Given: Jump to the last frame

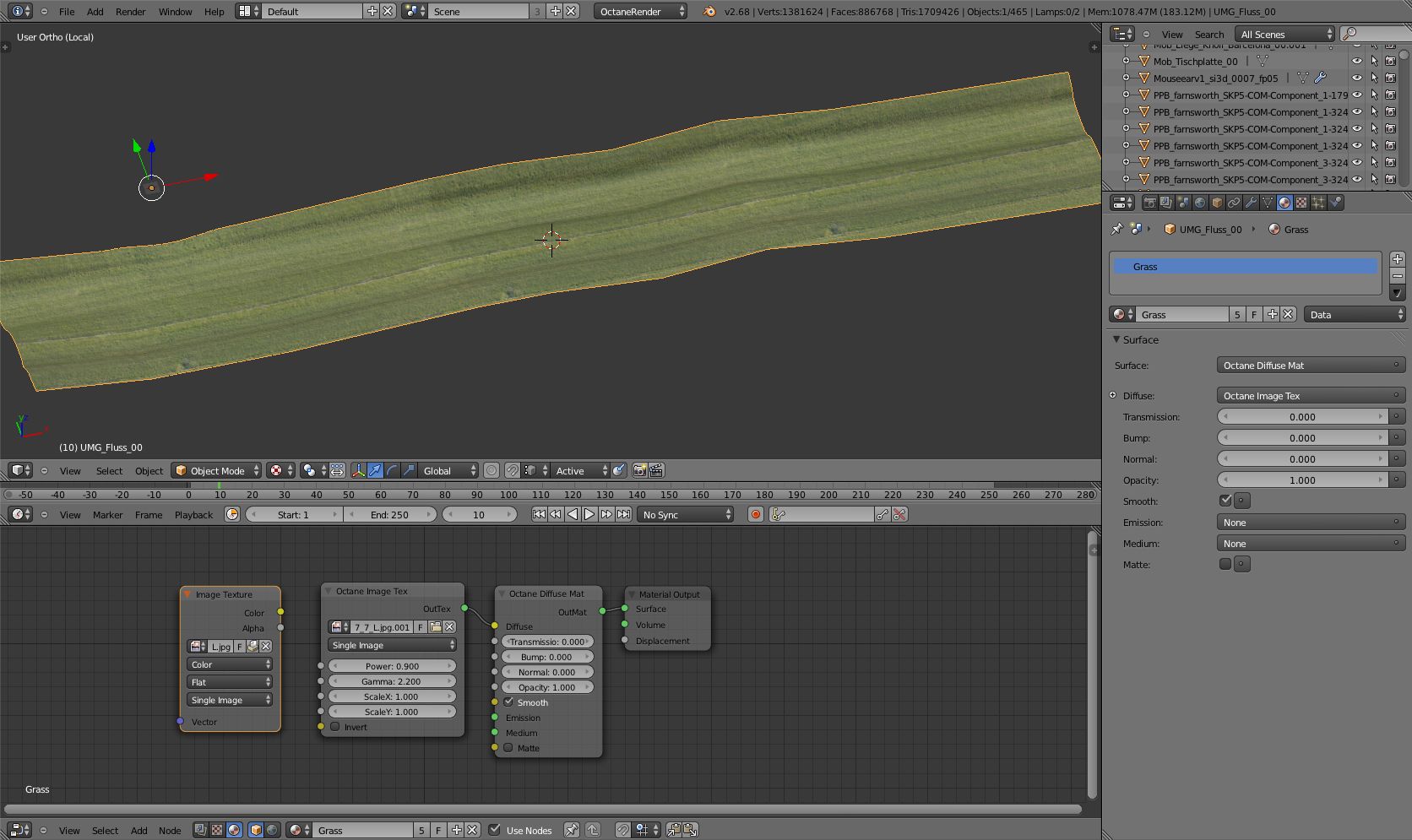Looking at the screenshot, I should click(623, 514).
